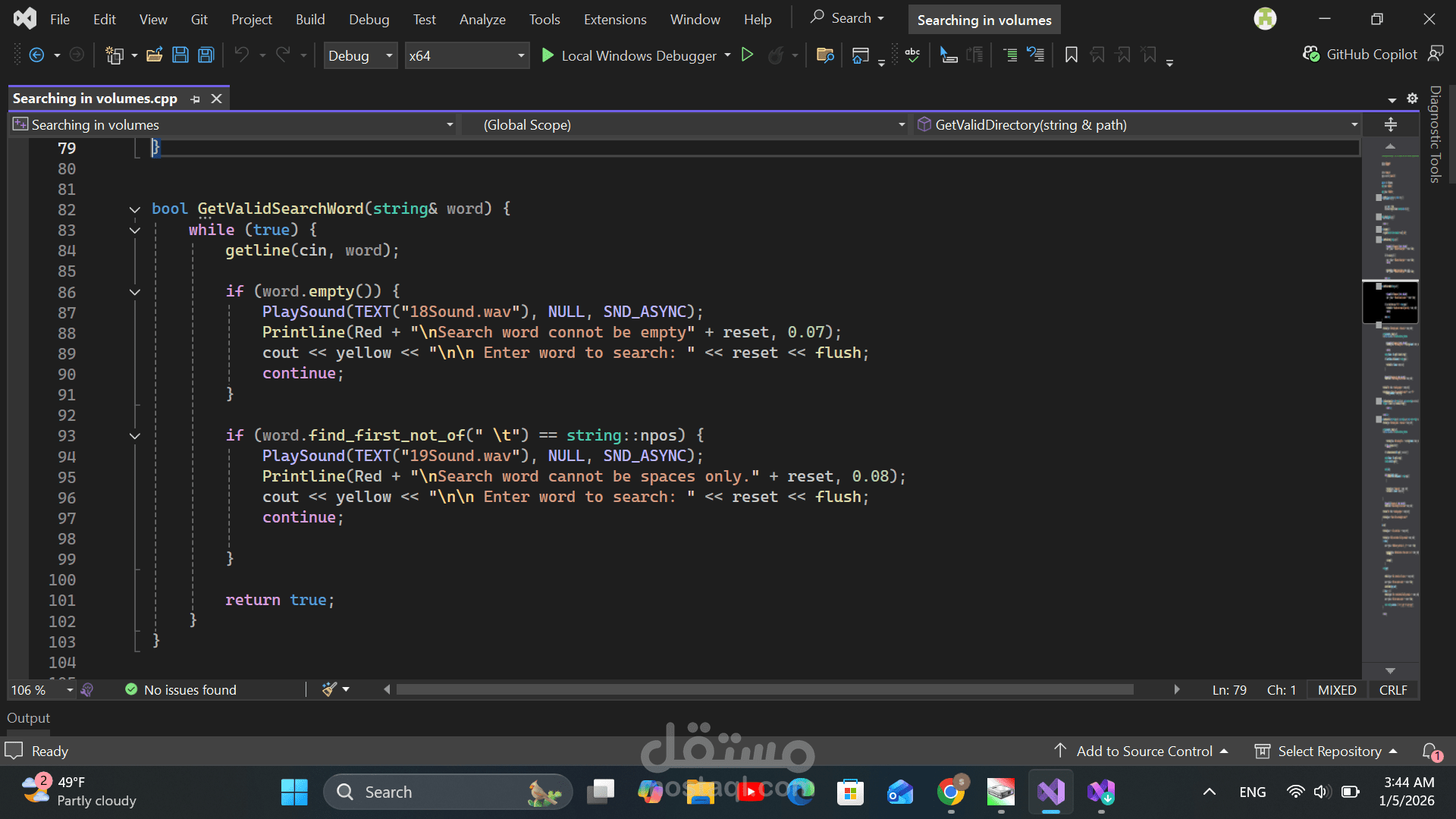Click the GitHub Copilot status button
This screenshot has width=1456, height=819.
click(1360, 55)
